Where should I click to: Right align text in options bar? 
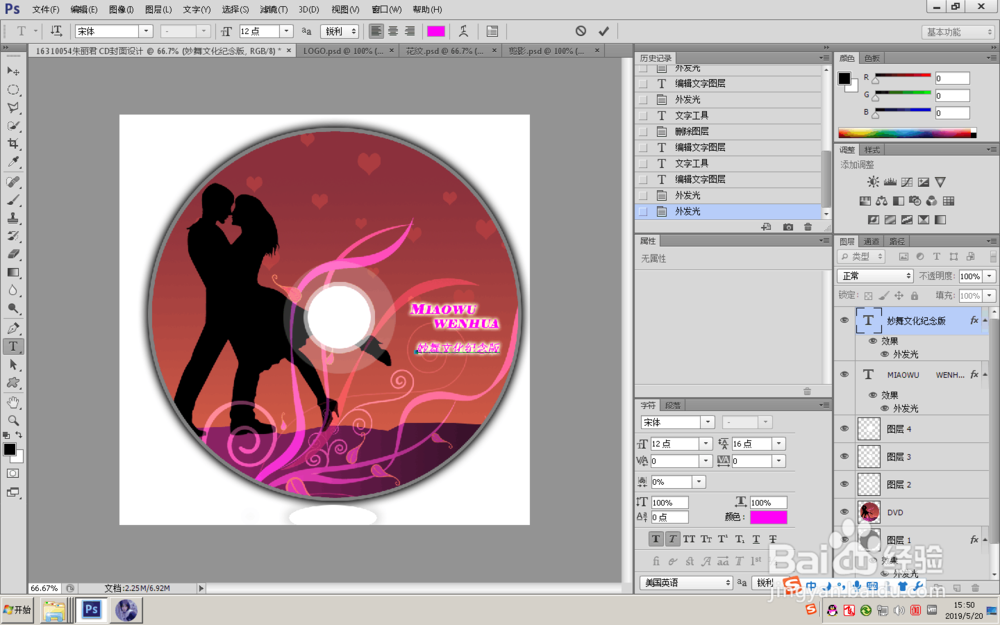click(x=409, y=31)
